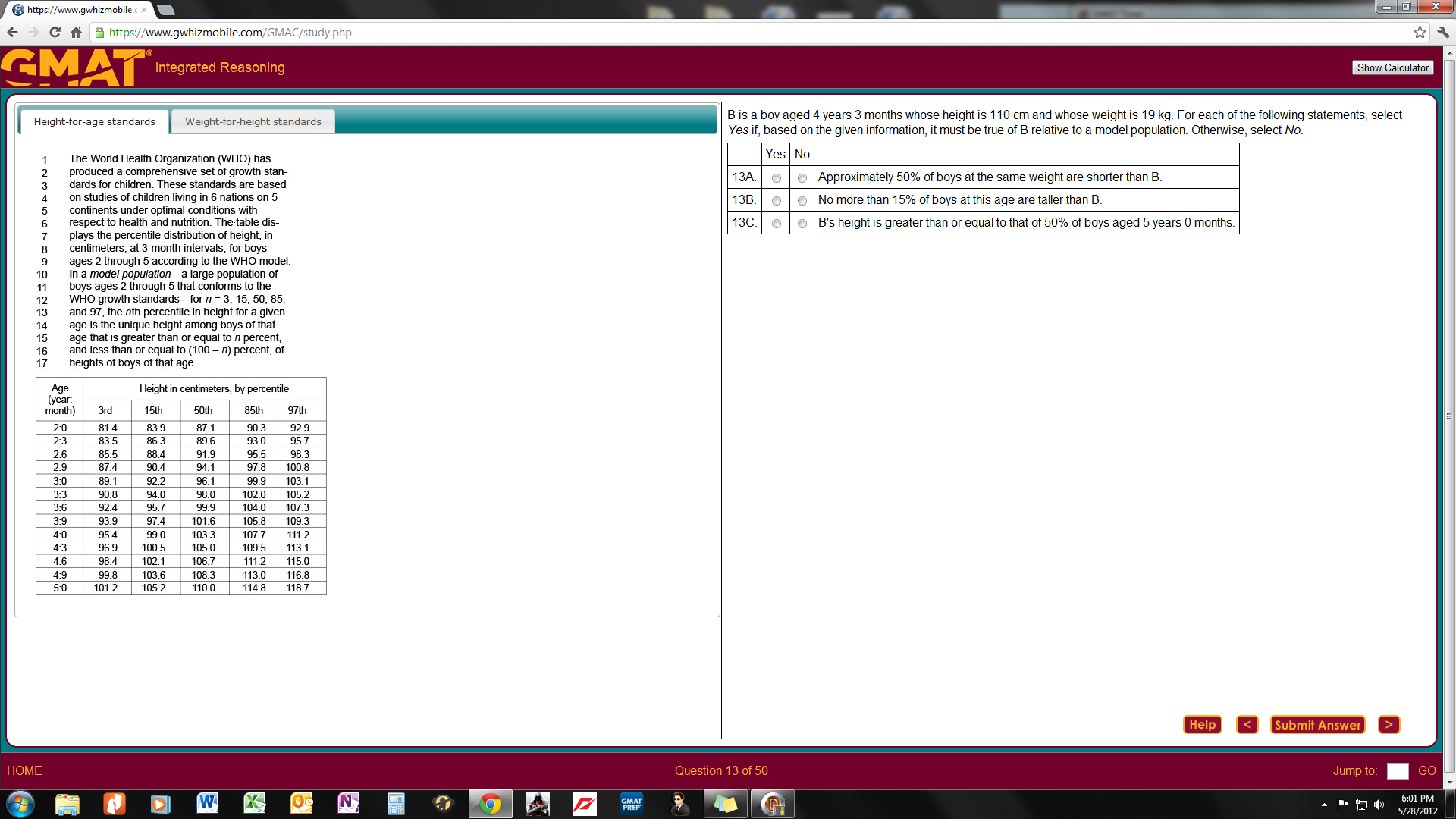Open the Help button
Image resolution: width=1456 pixels, height=819 pixels.
(x=1202, y=725)
